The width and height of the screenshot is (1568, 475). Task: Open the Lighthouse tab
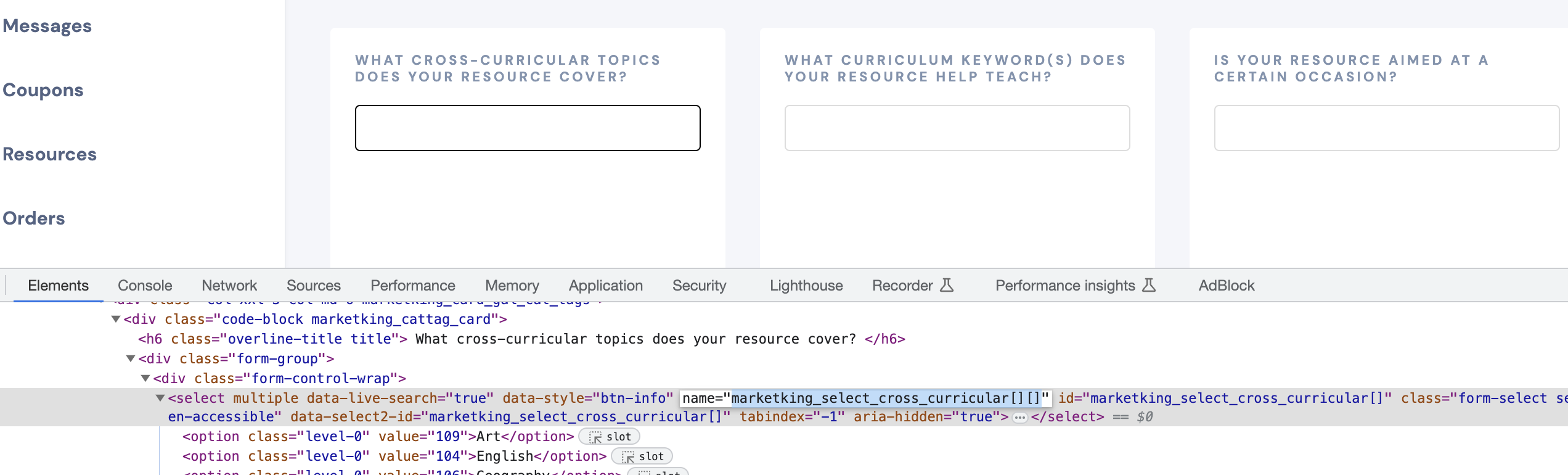(806, 286)
